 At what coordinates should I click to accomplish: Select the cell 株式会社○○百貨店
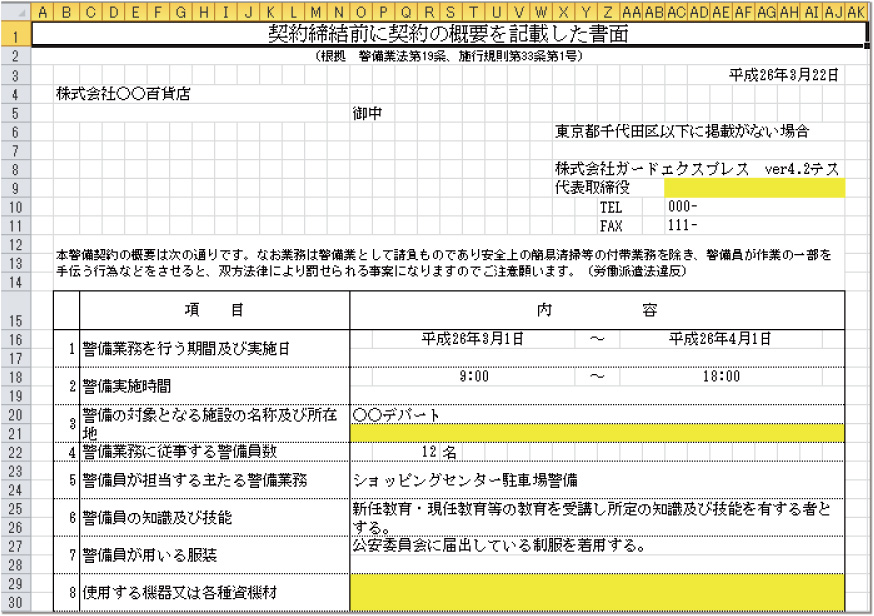point(123,94)
